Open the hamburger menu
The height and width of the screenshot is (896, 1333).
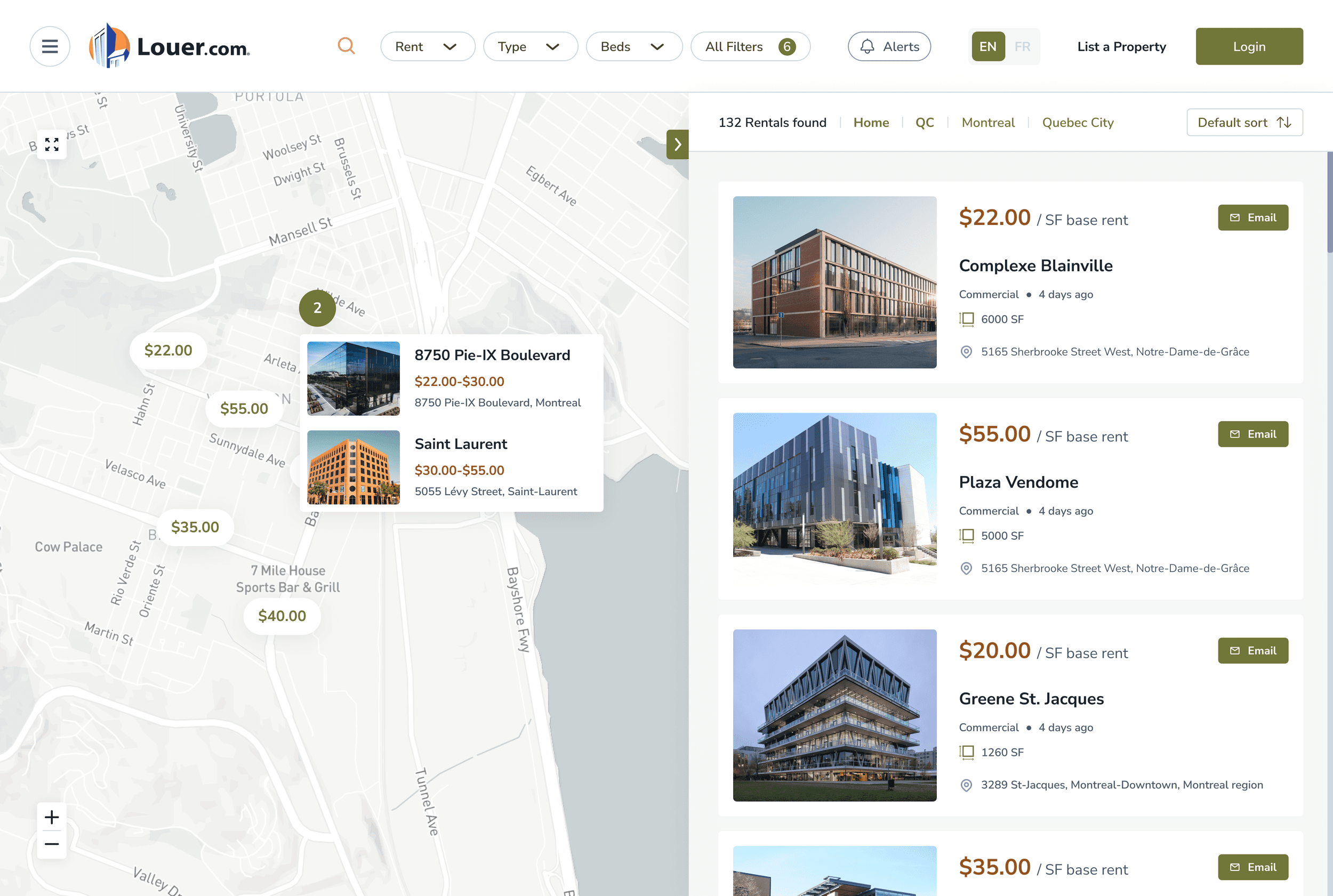(x=50, y=46)
